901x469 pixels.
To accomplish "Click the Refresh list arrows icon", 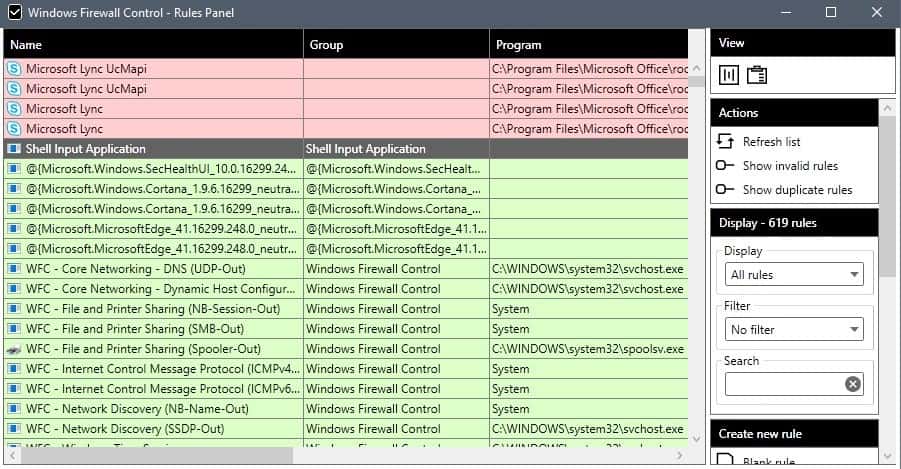I will [725, 141].
